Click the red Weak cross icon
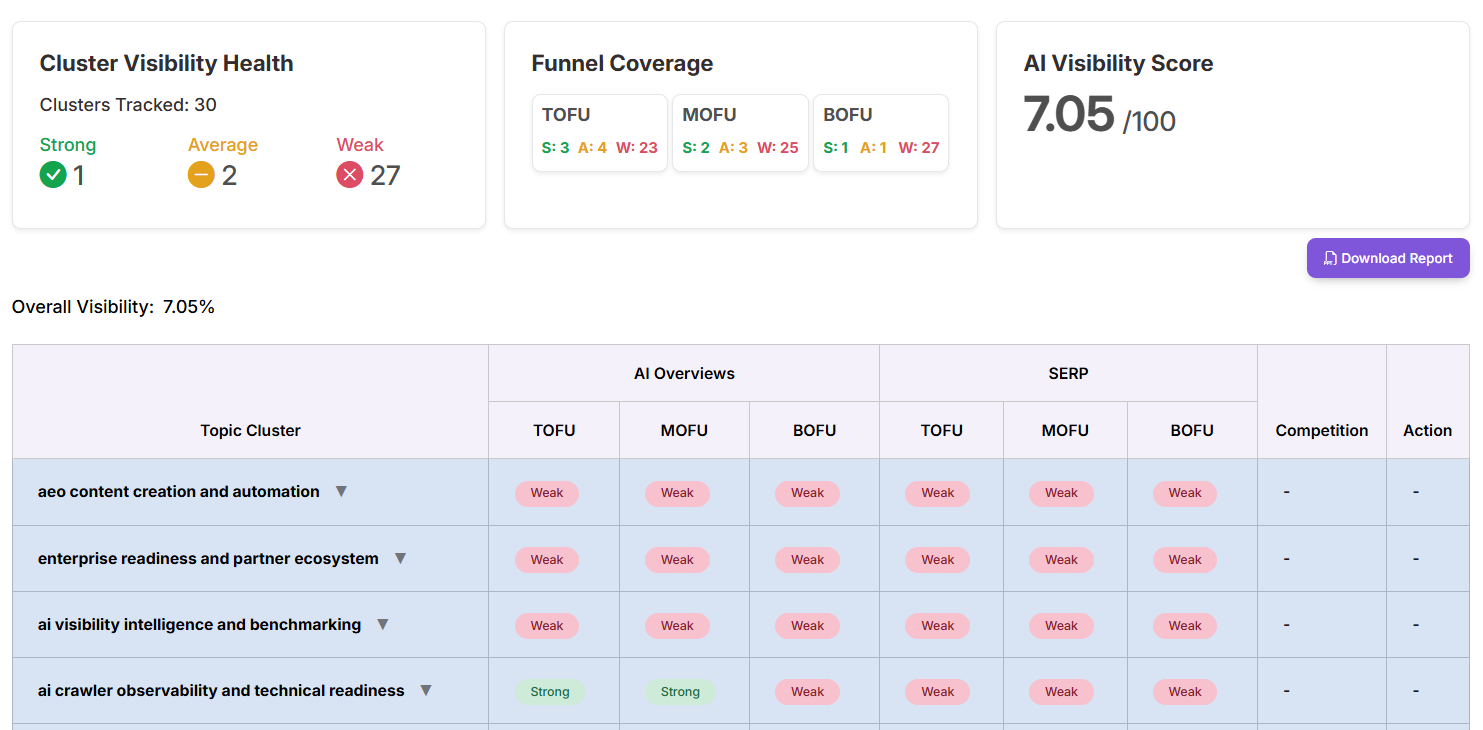 tap(349, 175)
